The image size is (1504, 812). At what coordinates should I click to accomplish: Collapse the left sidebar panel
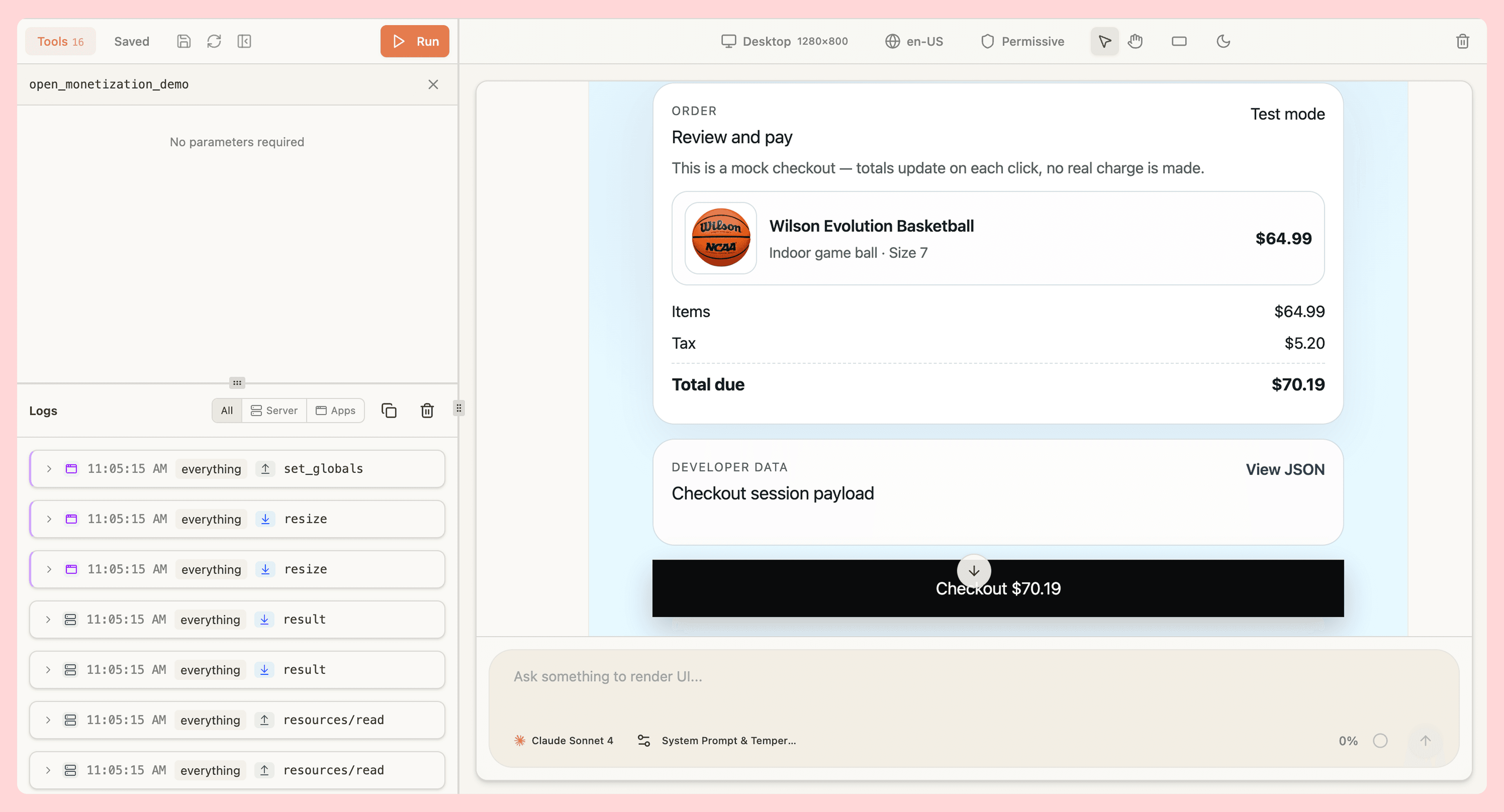point(245,41)
